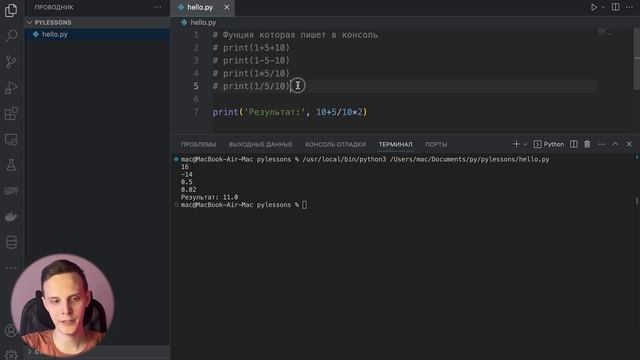Viewport: 640px width, 360px height.
Task: Click terminal output value 0.02
Action: pyautogui.click(x=189, y=189)
